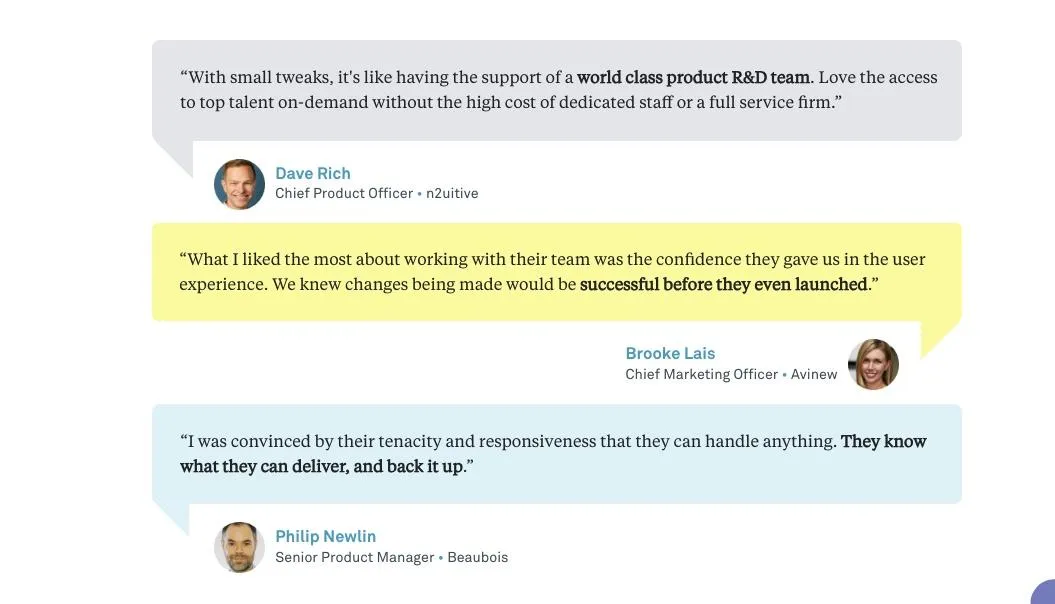The image size is (1055, 604).
Task: Select the Brooke Lais name link
Action: point(670,353)
